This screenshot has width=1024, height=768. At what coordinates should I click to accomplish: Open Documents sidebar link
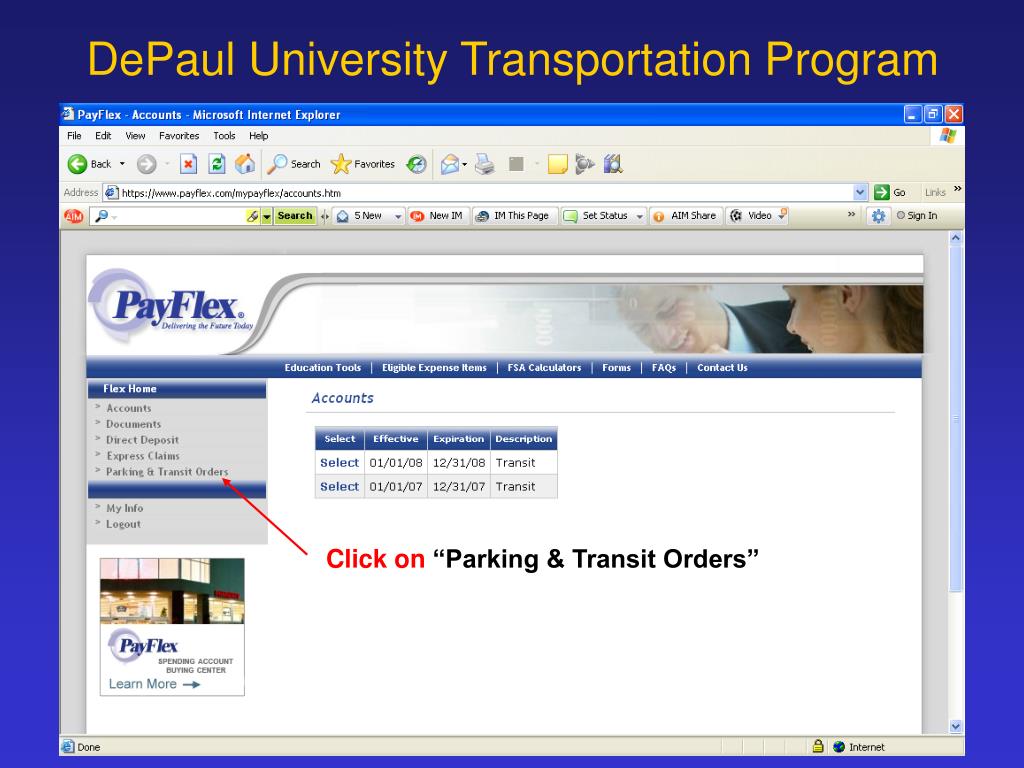coord(133,424)
